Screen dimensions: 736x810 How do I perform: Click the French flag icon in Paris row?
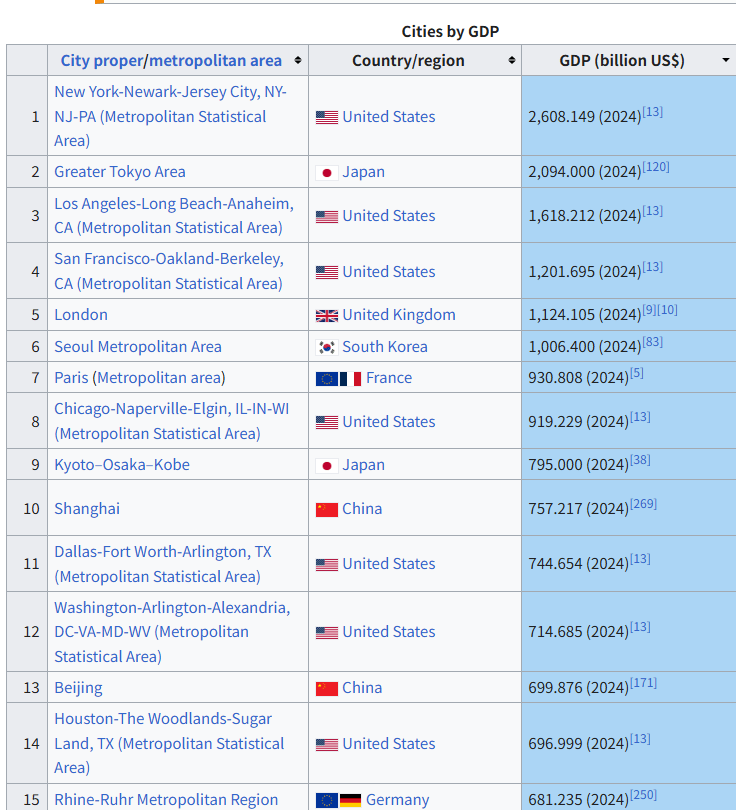pos(350,378)
